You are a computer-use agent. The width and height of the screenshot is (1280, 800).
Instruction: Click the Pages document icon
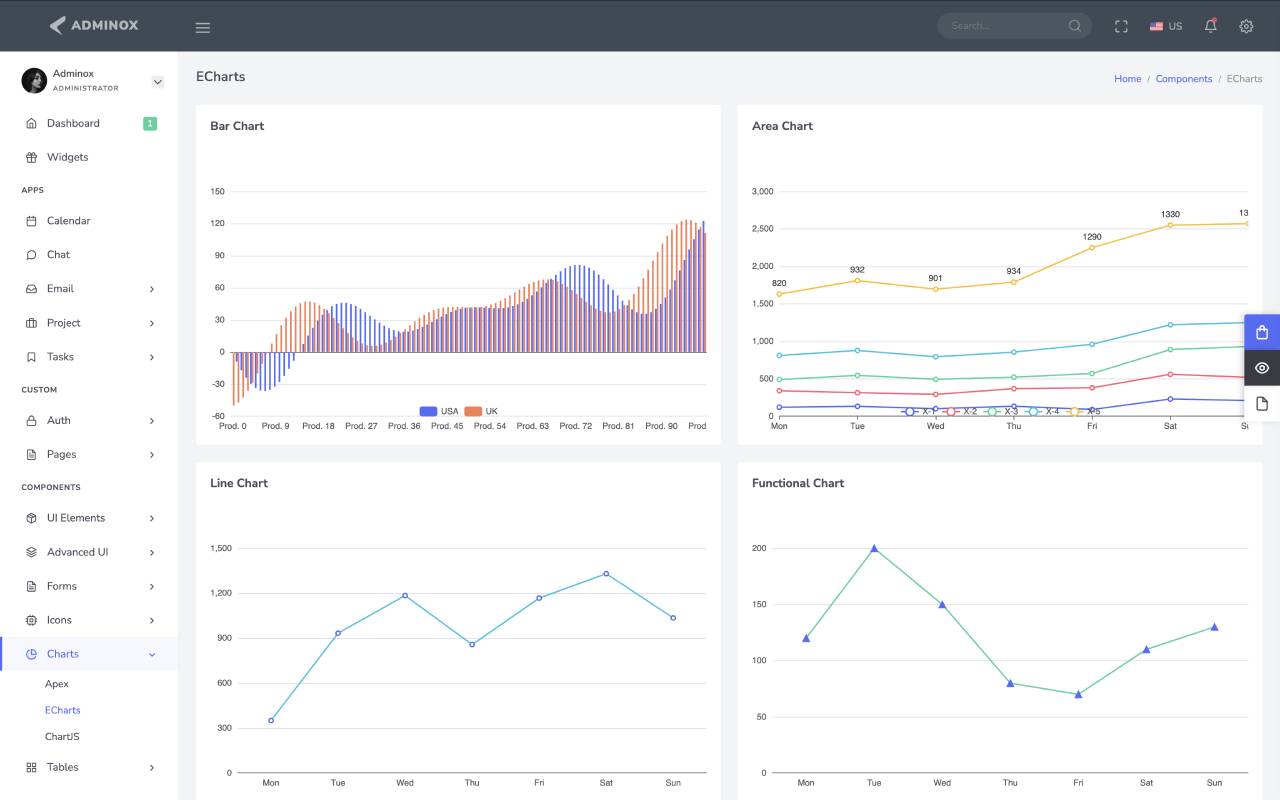(x=31, y=455)
